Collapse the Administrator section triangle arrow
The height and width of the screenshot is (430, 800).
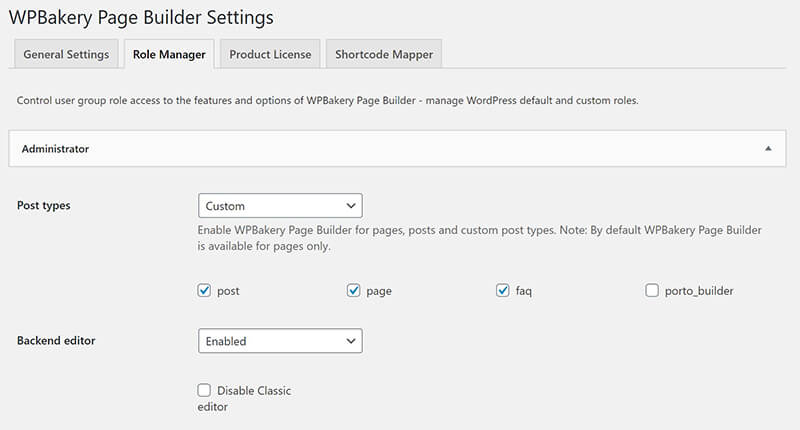click(x=768, y=148)
